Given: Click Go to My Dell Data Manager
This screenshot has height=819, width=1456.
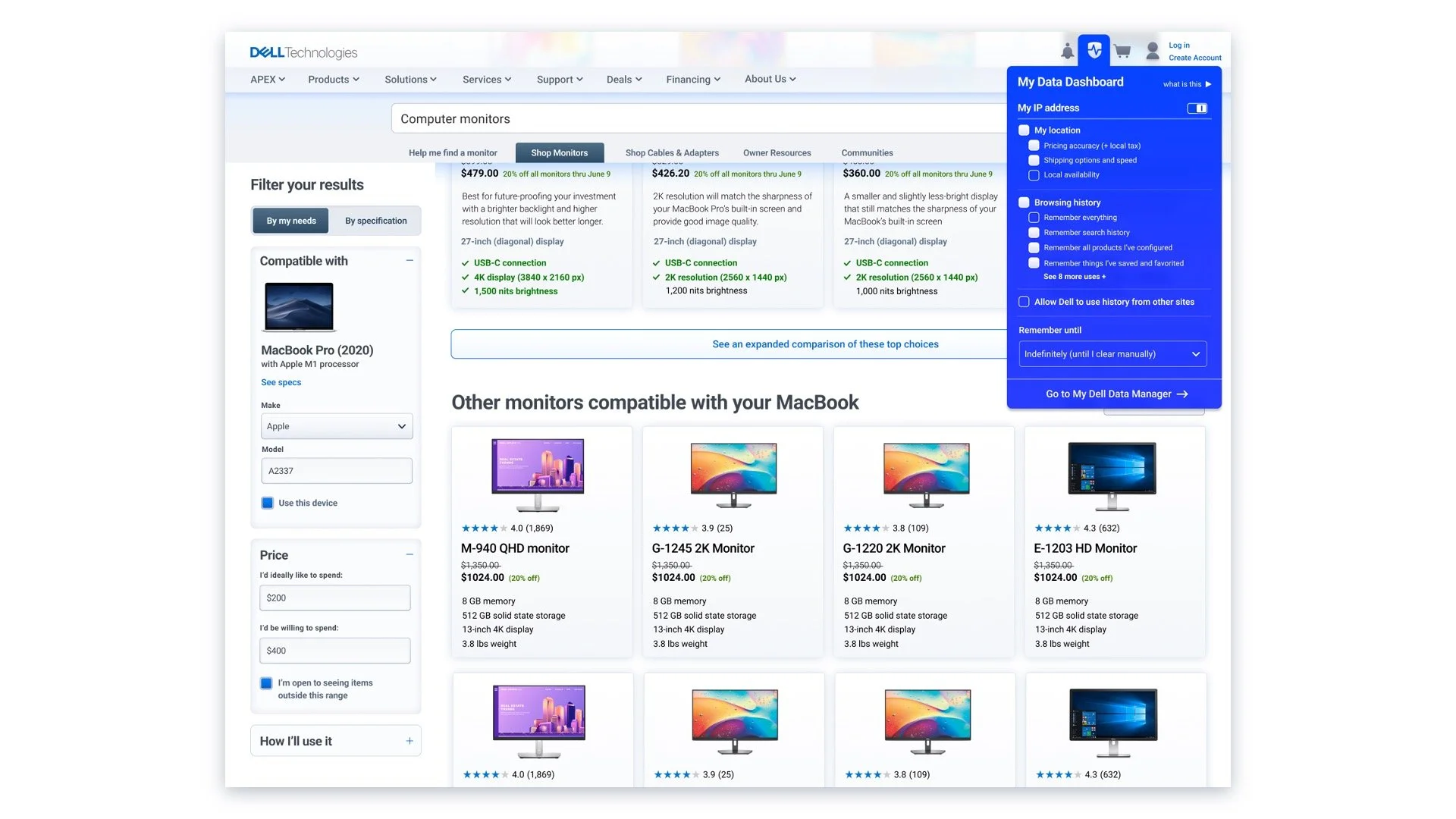Looking at the screenshot, I should point(1116,394).
